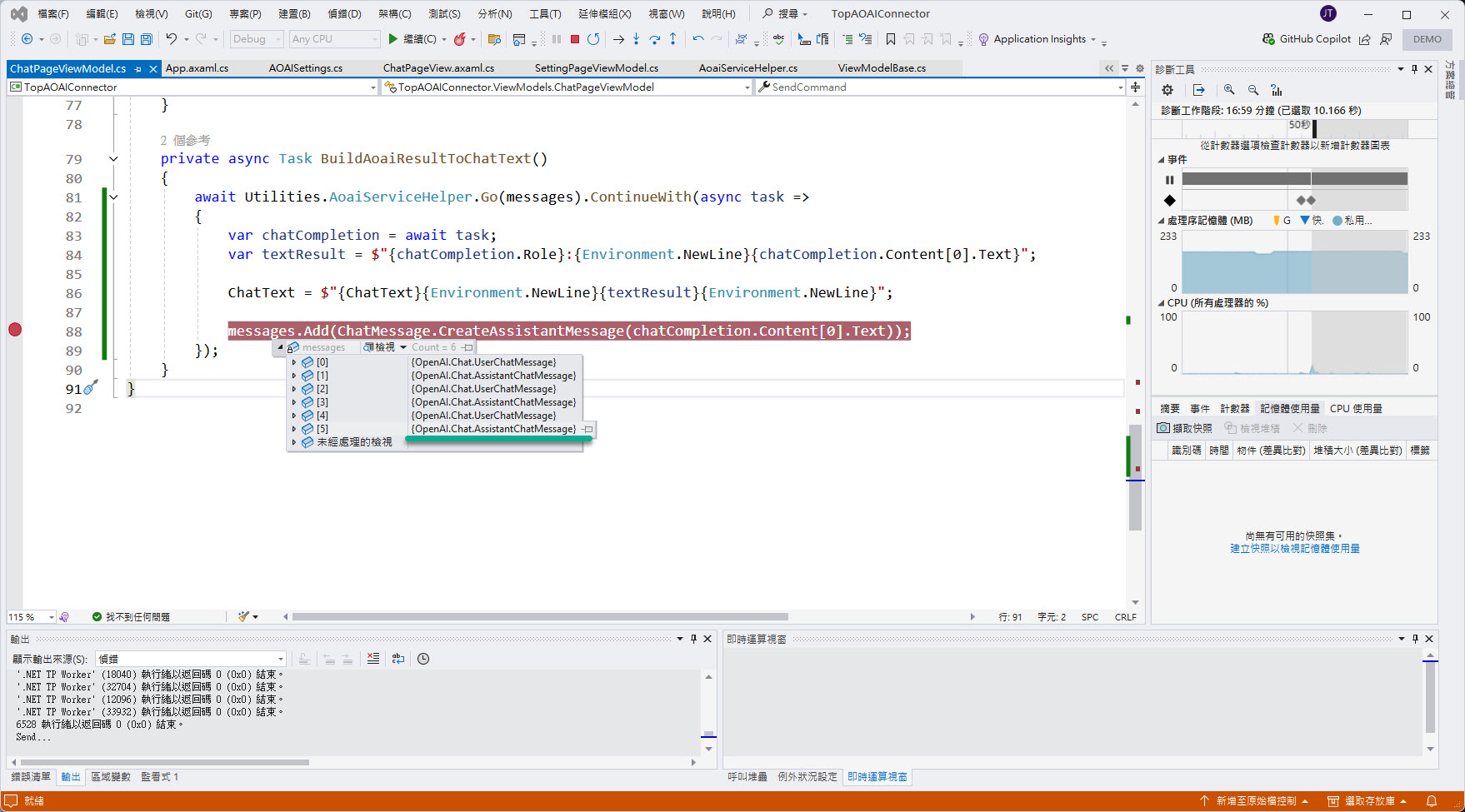This screenshot has height=812, width=1465.
Task: Step Out with the up-arrow icon
Action: click(x=672, y=39)
